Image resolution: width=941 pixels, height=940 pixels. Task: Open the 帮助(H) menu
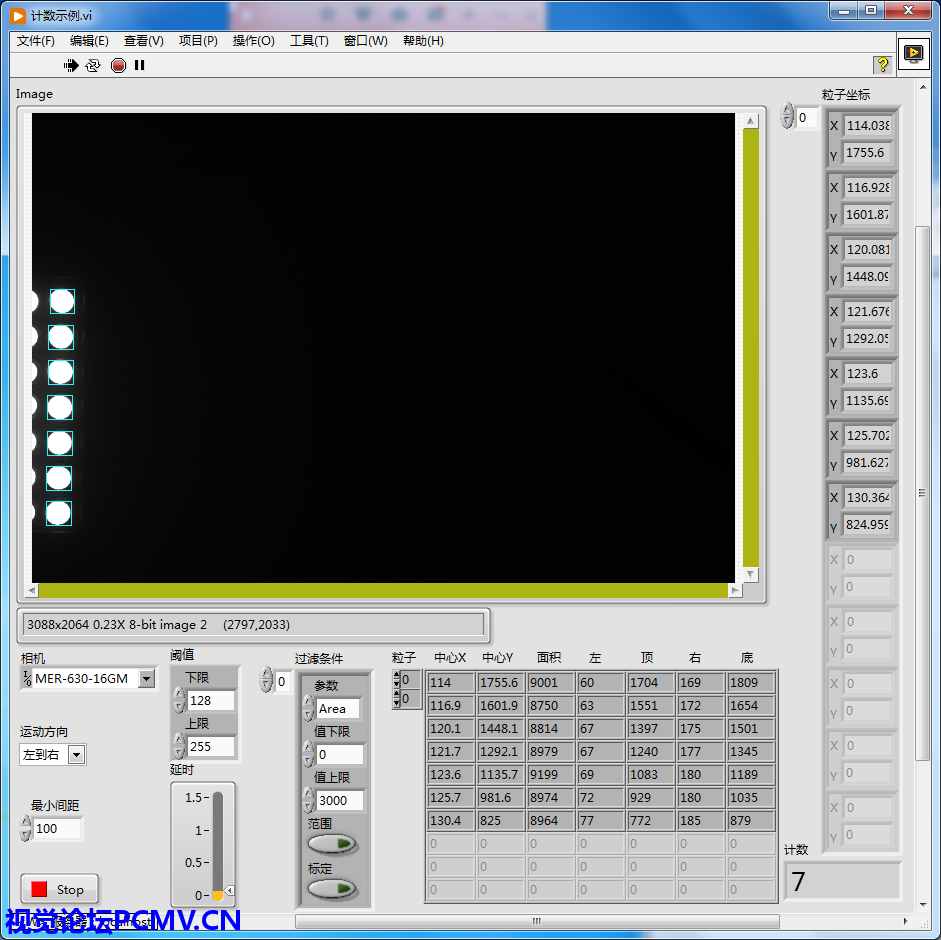[x=423, y=41]
